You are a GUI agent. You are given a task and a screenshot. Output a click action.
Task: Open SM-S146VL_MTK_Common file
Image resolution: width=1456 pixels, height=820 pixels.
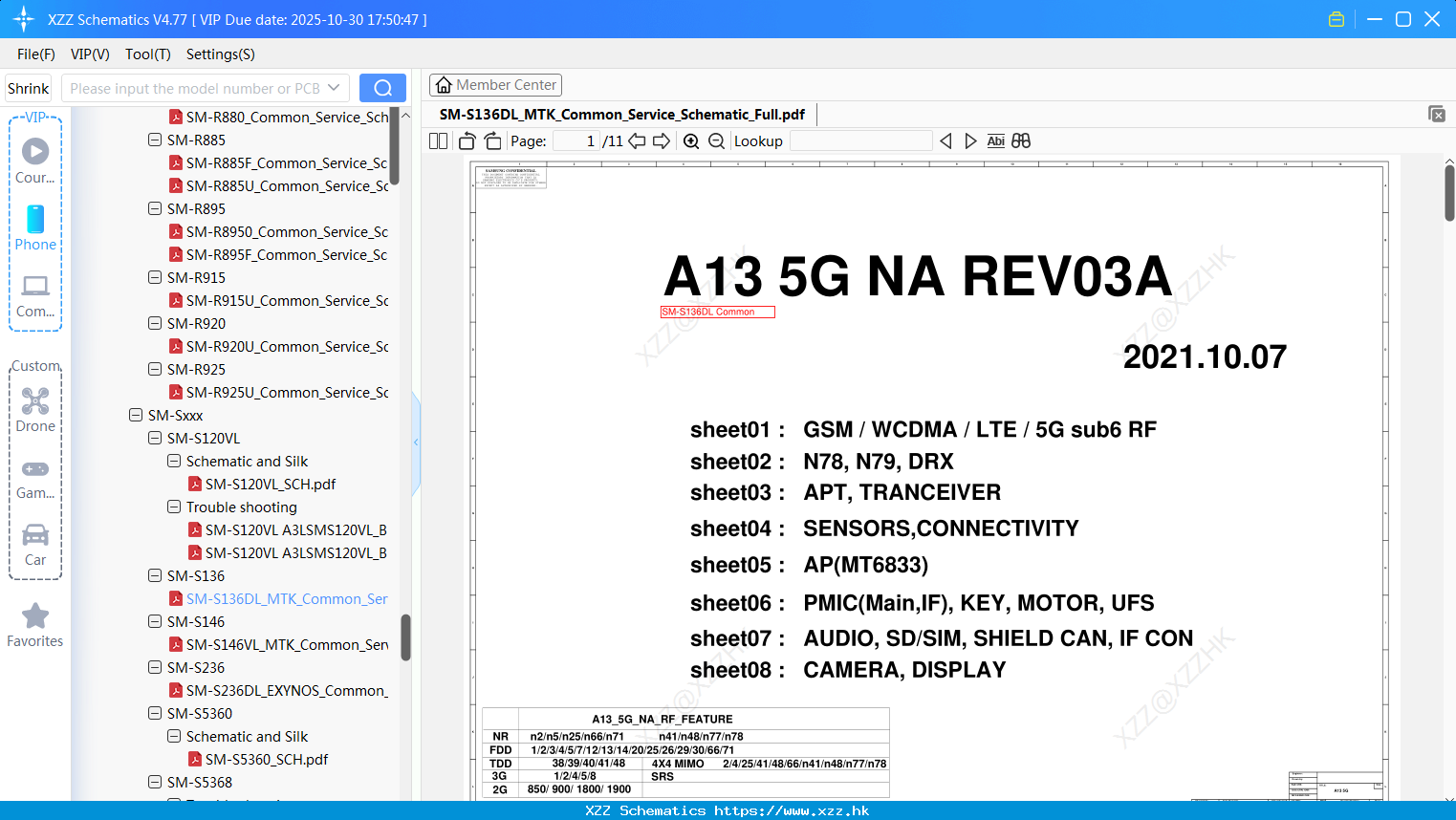pyautogui.click(x=278, y=644)
